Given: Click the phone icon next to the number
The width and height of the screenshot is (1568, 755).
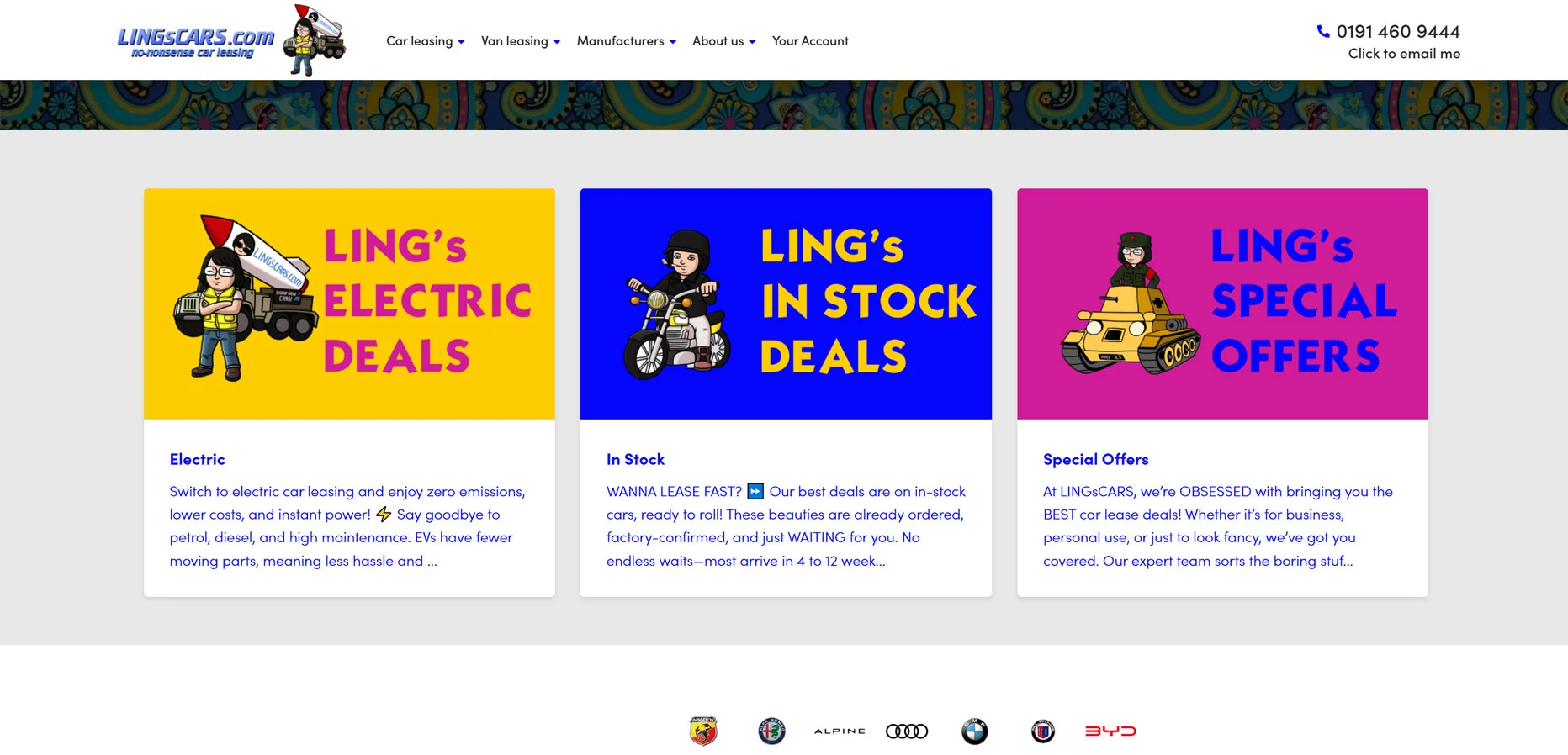Looking at the screenshot, I should 1322,32.
